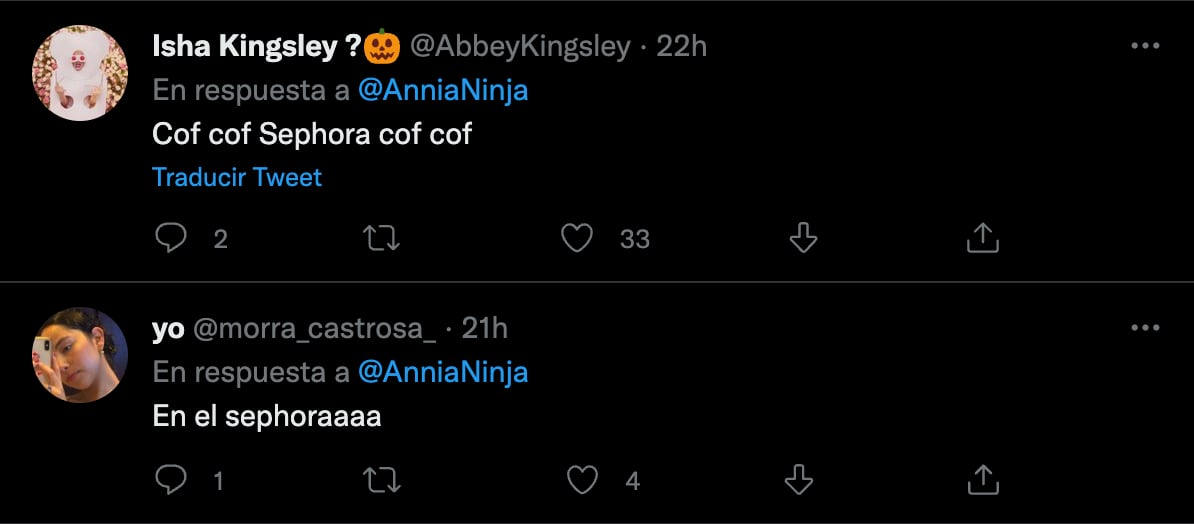Open more options for Isha Kingsley's tweet
Viewport: 1194px width, 524px height.
pos(1144,46)
